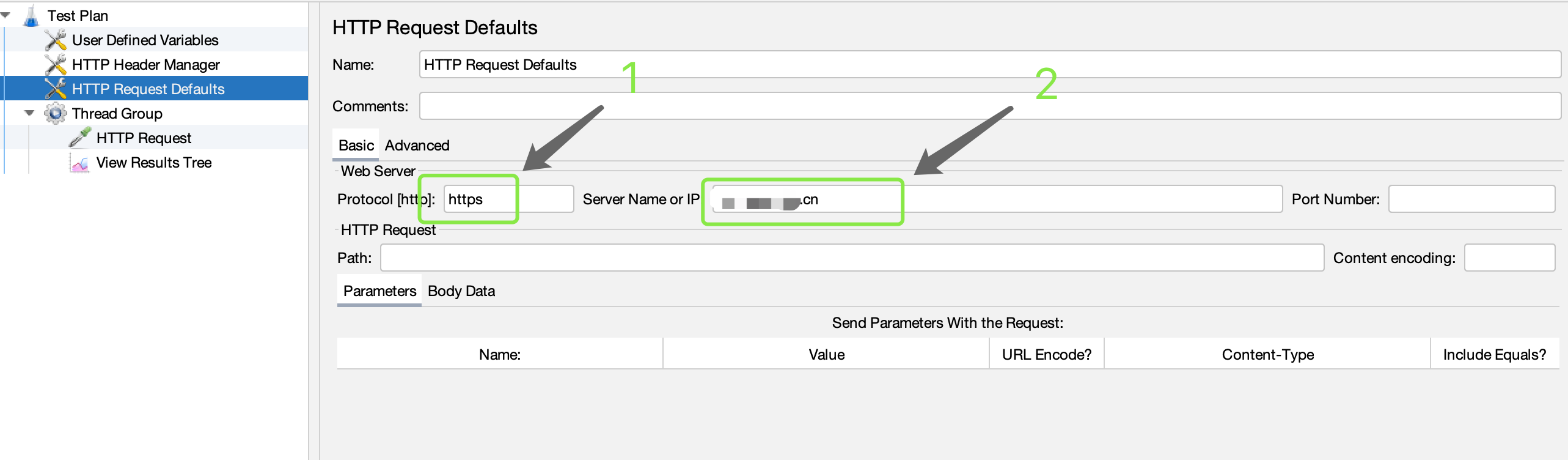
Task: Select View Results Tree in the tree
Action: (154, 163)
